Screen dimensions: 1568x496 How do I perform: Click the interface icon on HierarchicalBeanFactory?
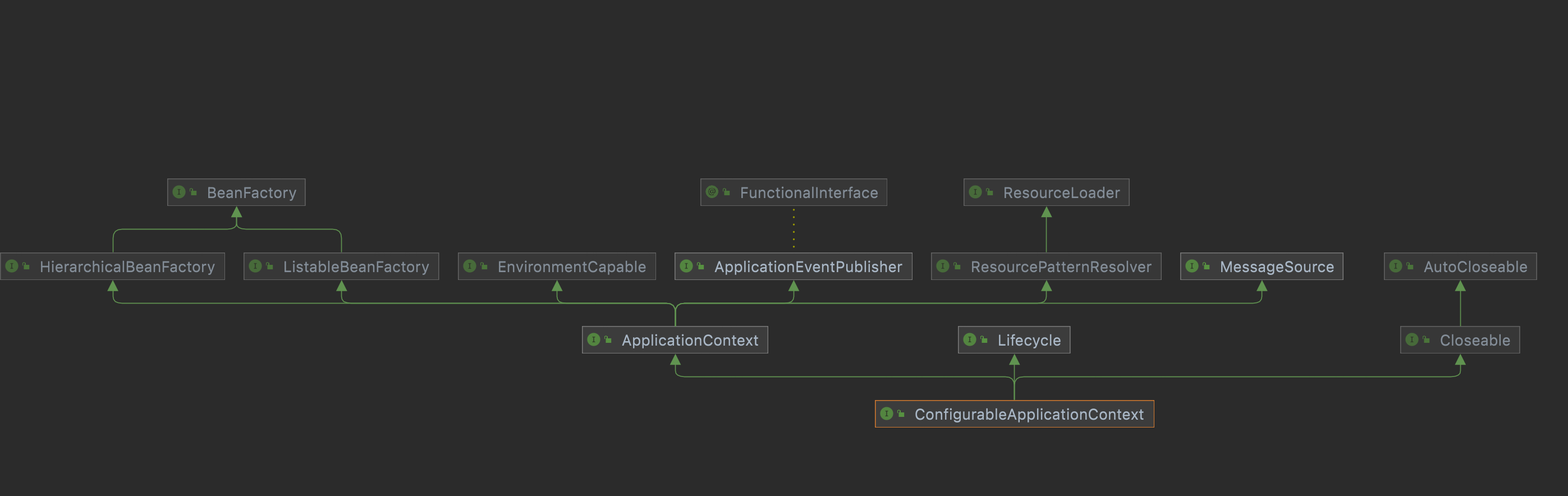click(x=12, y=267)
